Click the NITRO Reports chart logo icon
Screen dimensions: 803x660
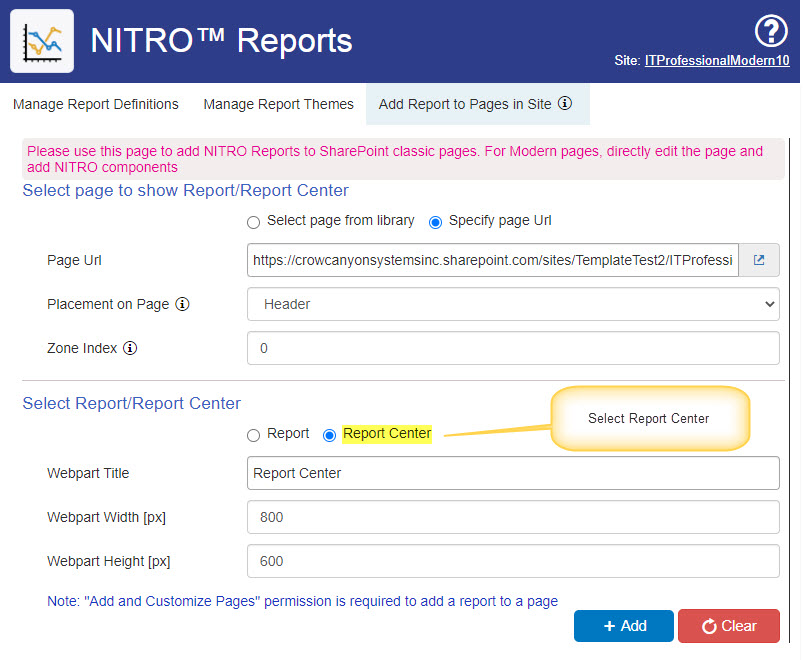coord(42,41)
